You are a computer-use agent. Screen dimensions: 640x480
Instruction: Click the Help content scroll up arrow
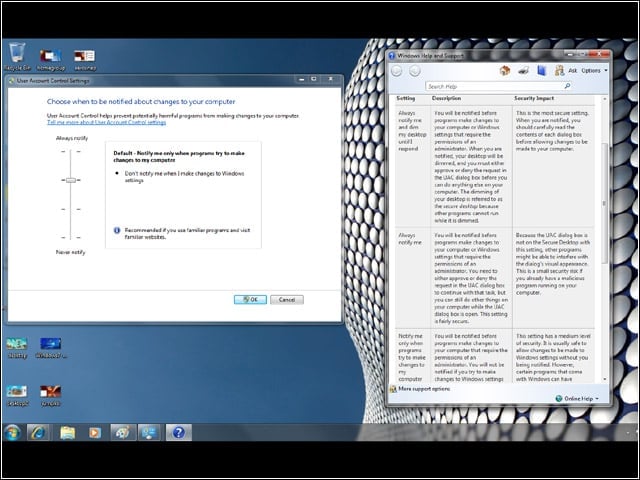pos(604,99)
